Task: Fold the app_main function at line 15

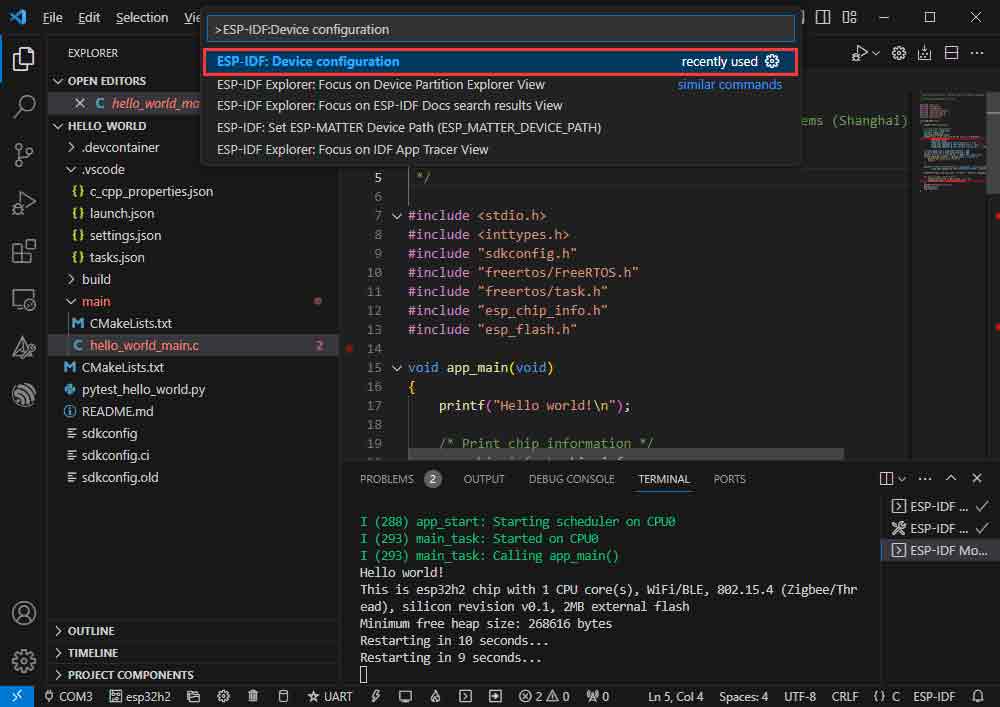Action: tap(397, 368)
